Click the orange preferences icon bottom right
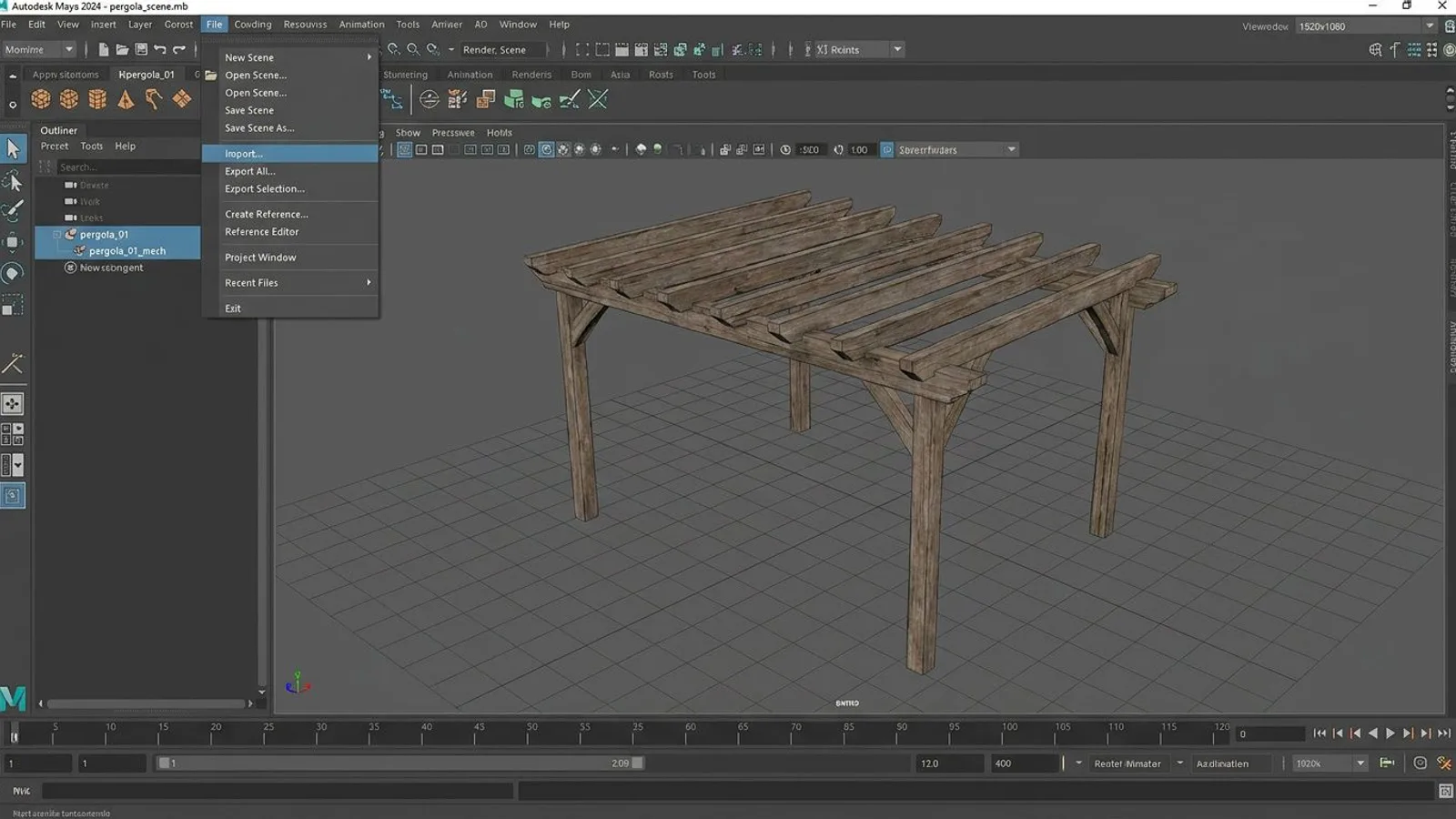1456x819 pixels. [1443, 763]
